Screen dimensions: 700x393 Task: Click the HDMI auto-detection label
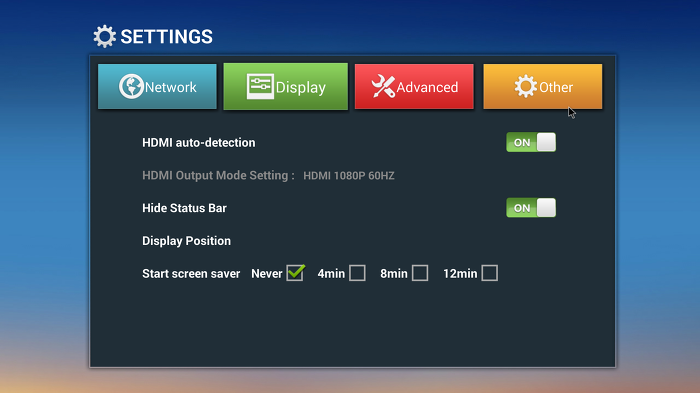click(199, 142)
